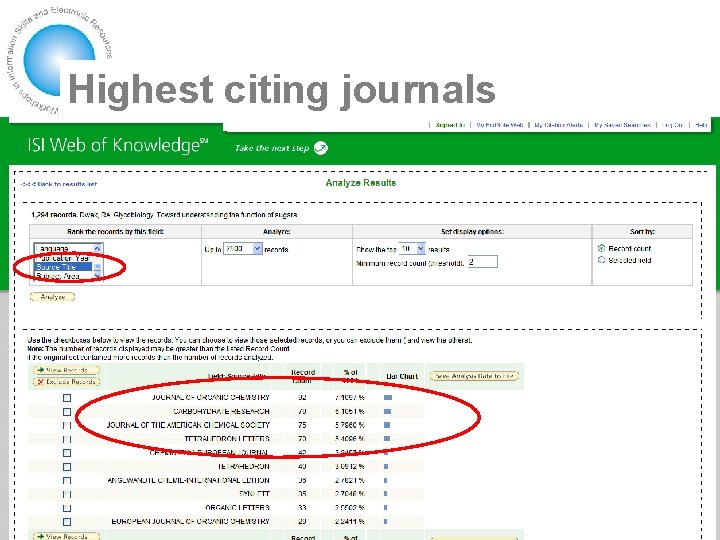Check Carbohydrate Research row checkbox

tap(67, 411)
